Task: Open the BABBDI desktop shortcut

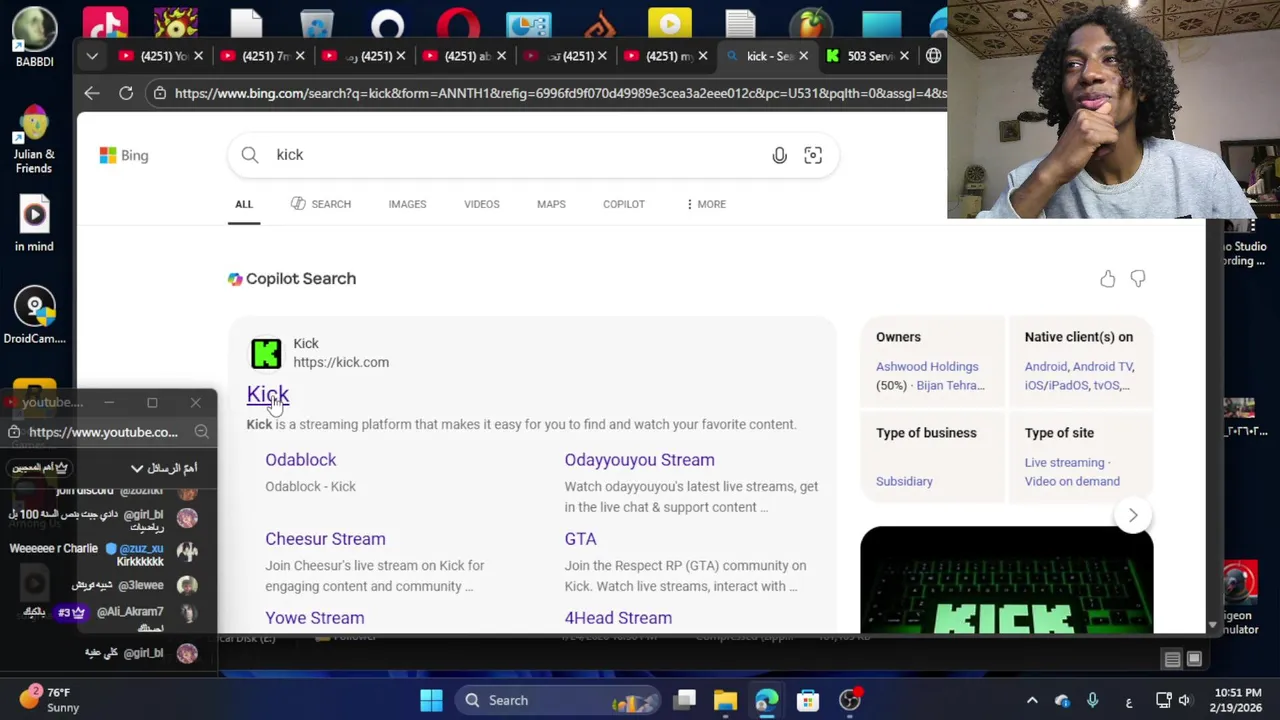Action: pos(34,38)
